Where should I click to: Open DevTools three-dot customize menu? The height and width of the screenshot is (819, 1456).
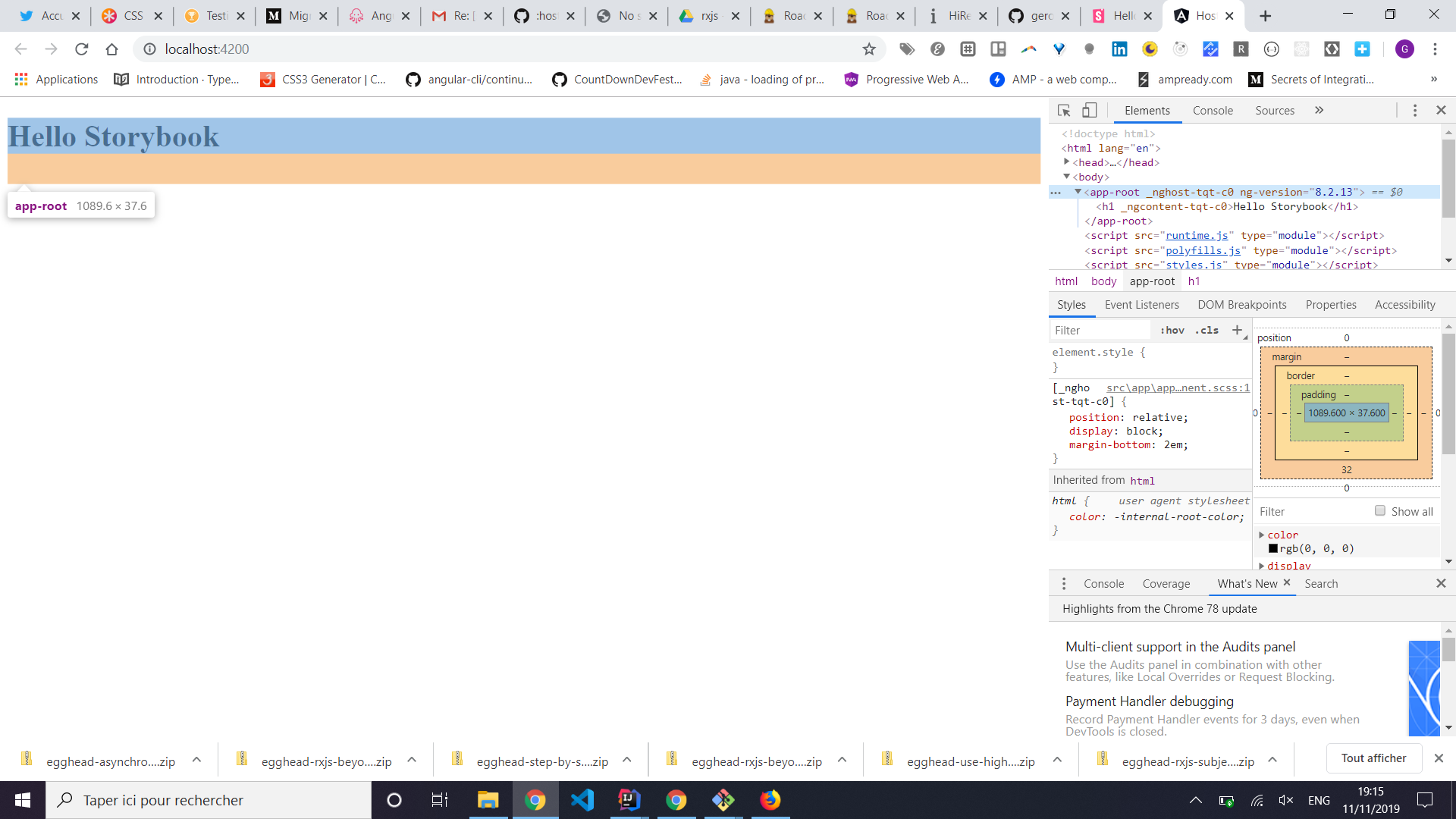point(1414,111)
